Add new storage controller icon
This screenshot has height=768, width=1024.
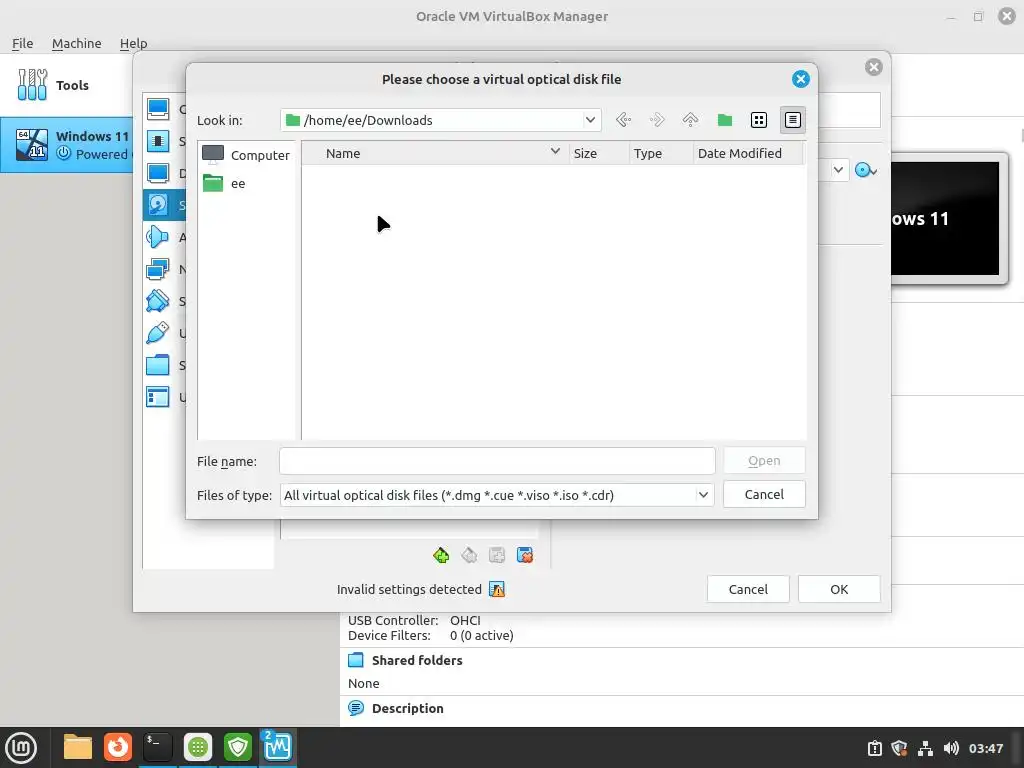pos(441,555)
